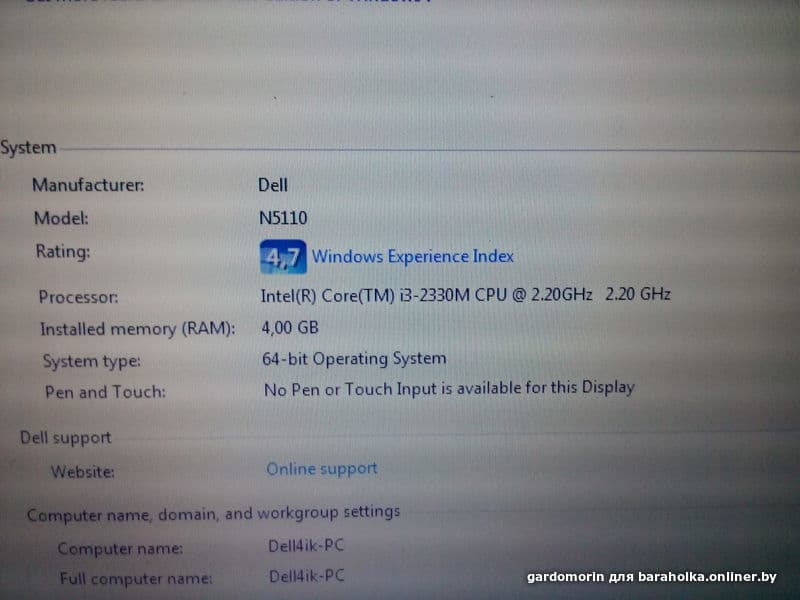Click the Processor label
Image resolution: width=800 pixels, height=600 pixels.
(x=79, y=297)
